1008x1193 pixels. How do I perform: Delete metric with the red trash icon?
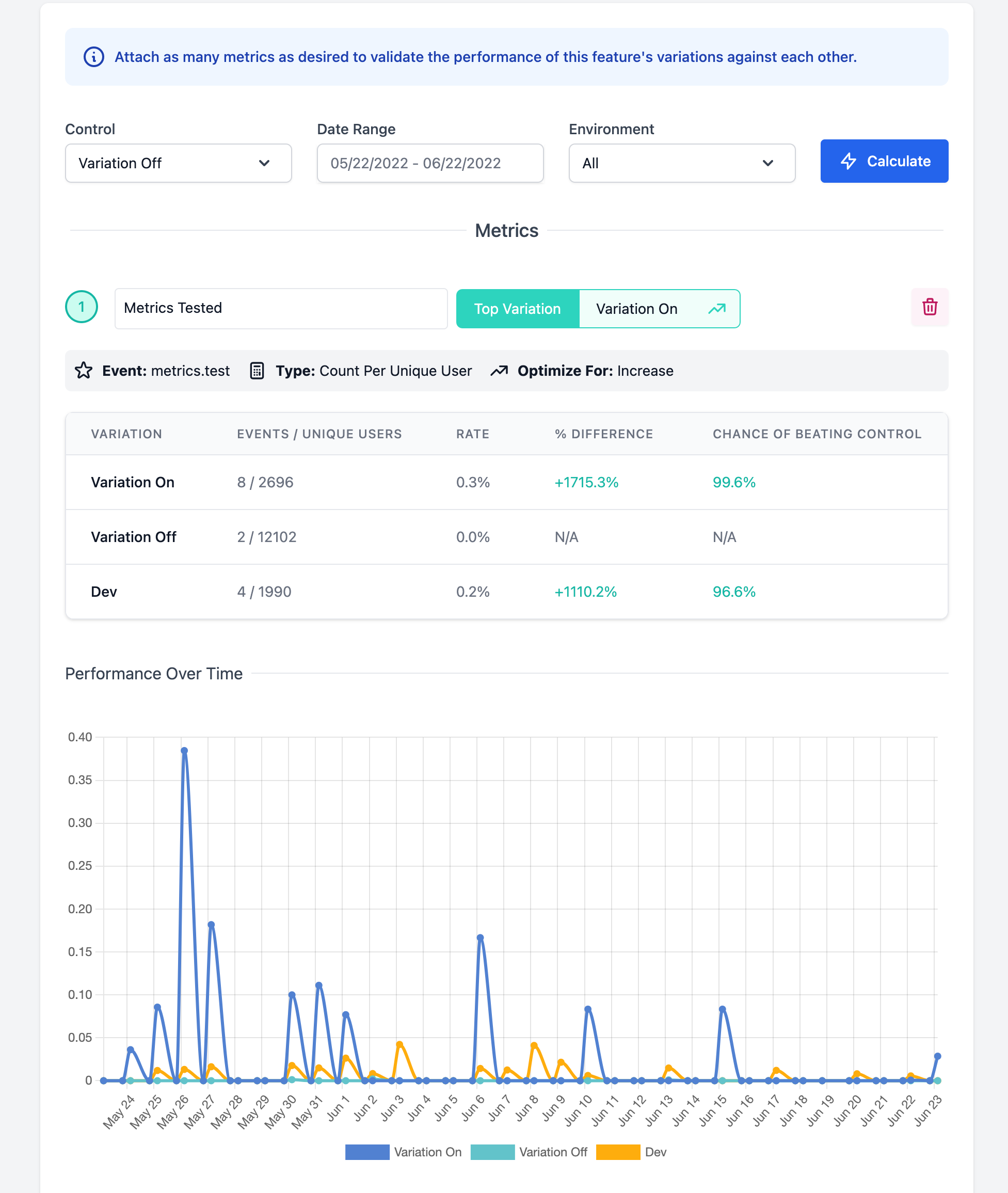tap(929, 307)
